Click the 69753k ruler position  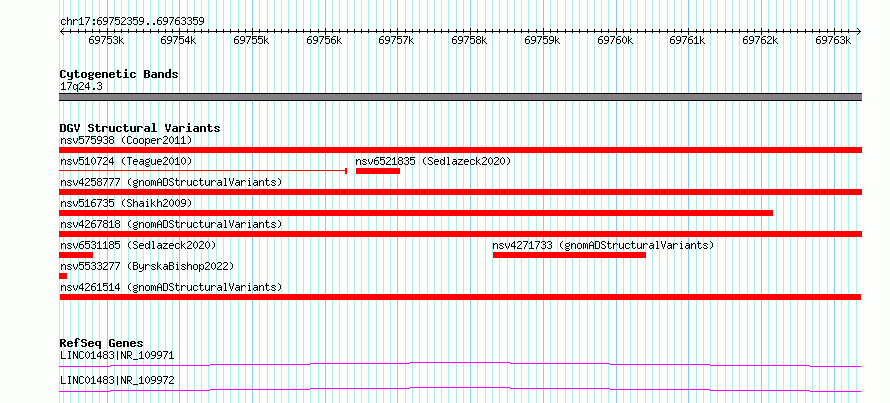(x=106, y=40)
